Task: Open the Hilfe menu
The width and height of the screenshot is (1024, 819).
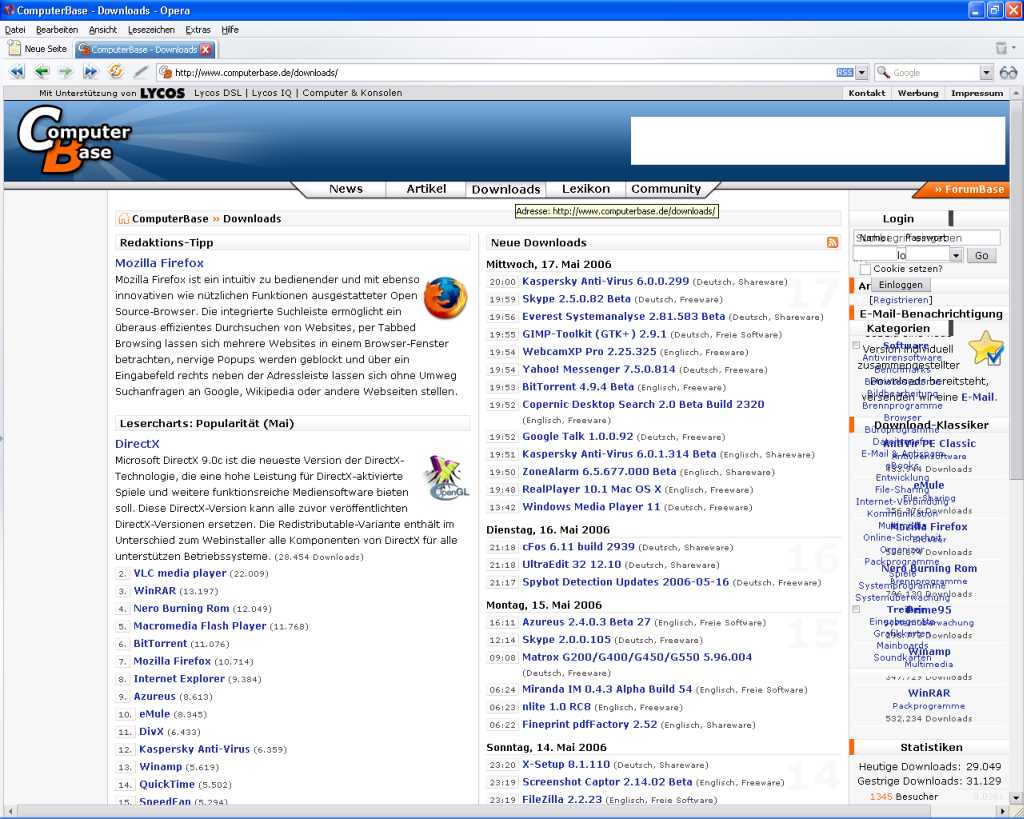Action: (x=230, y=30)
